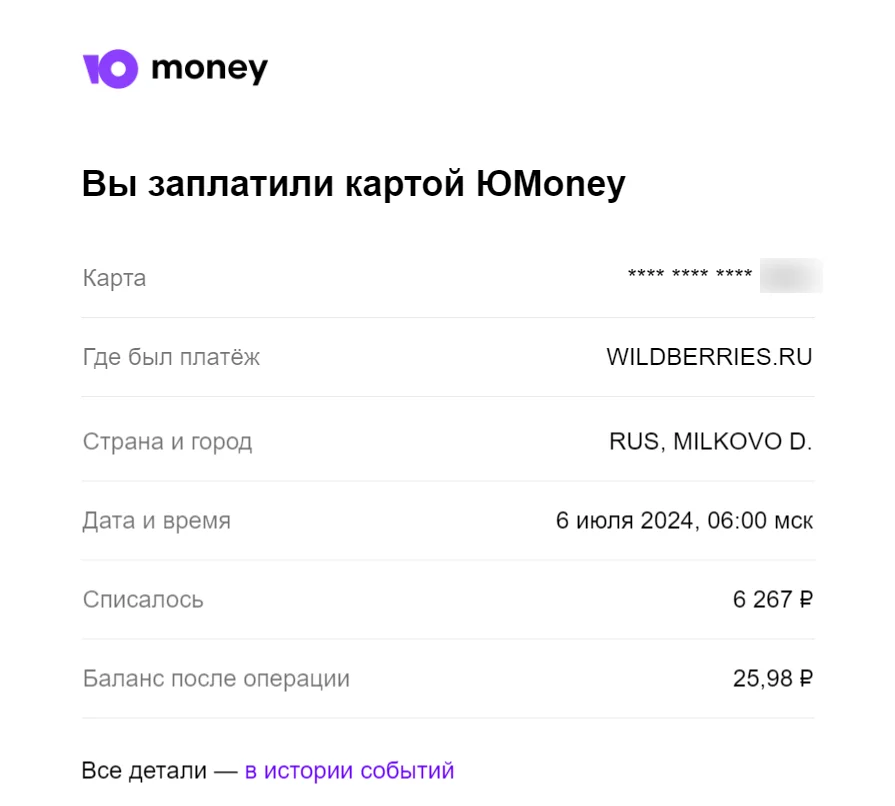
Task: Click the "Все детали —" text
Action: click(159, 771)
